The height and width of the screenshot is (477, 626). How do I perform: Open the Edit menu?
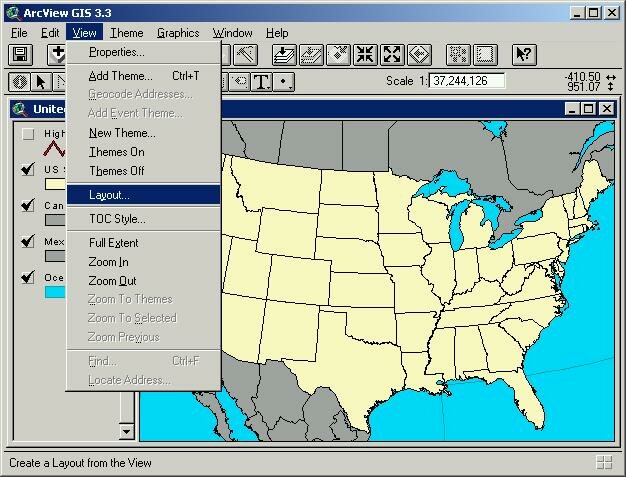pyautogui.click(x=50, y=33)
